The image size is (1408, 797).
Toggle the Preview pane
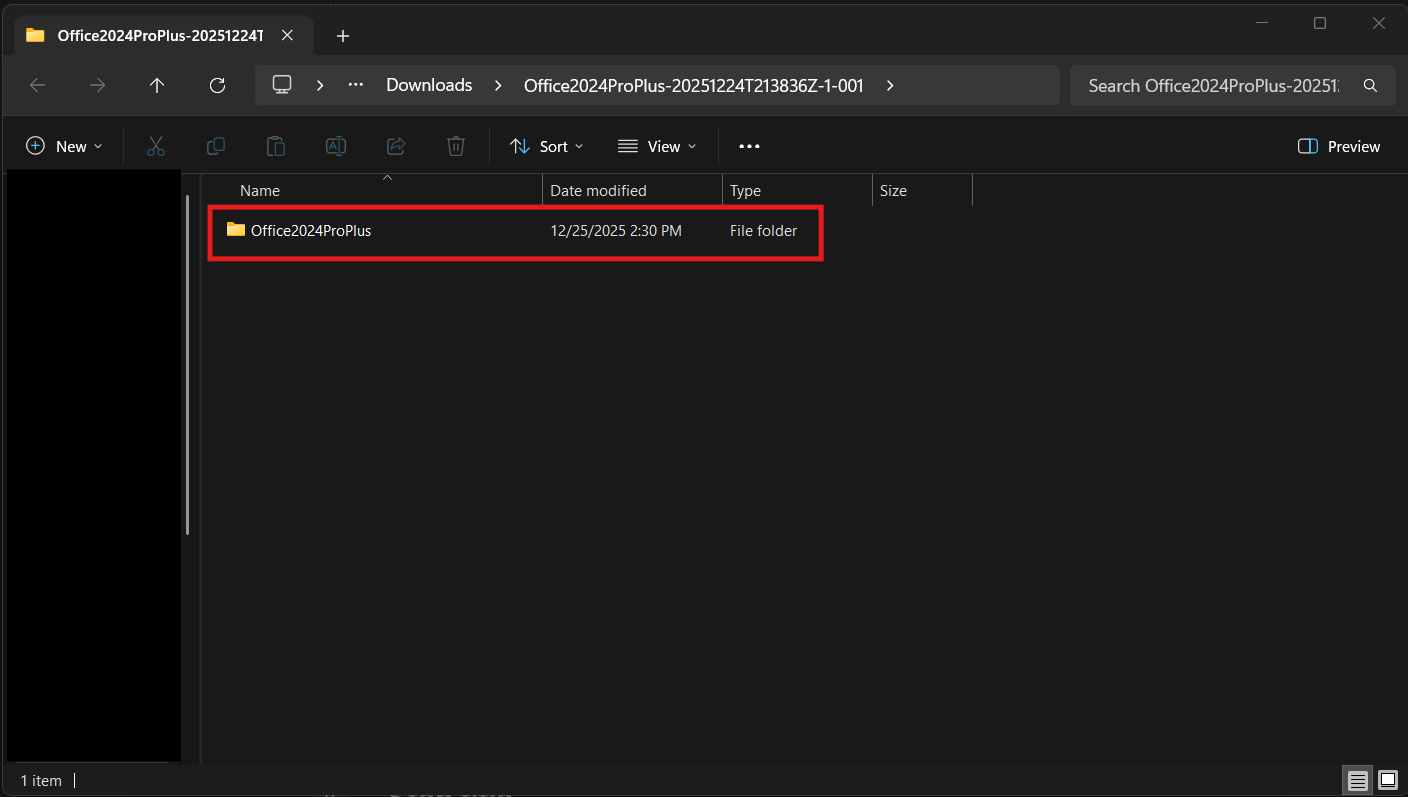pos(1338,146)
